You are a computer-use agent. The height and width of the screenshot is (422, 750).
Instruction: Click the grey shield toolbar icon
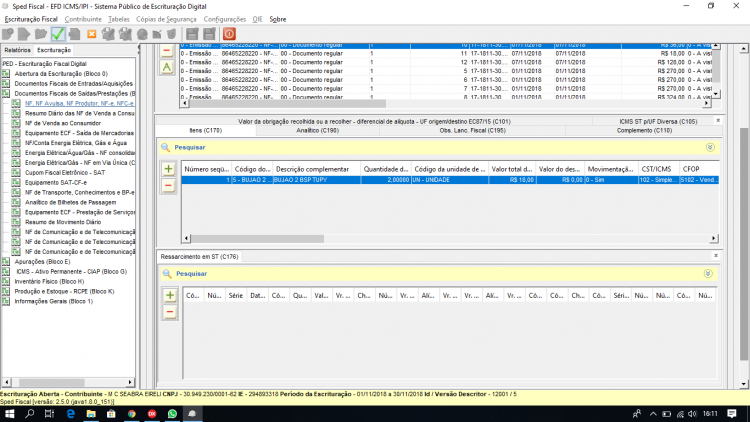[172, 34]
